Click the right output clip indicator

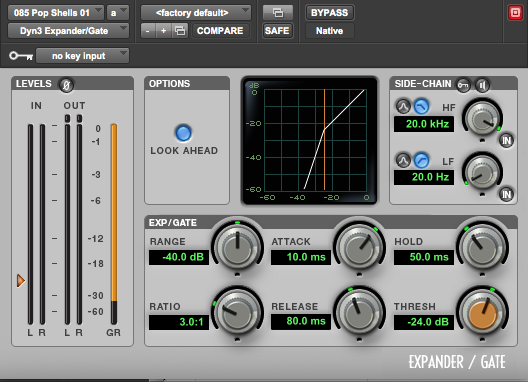point(79,118)
